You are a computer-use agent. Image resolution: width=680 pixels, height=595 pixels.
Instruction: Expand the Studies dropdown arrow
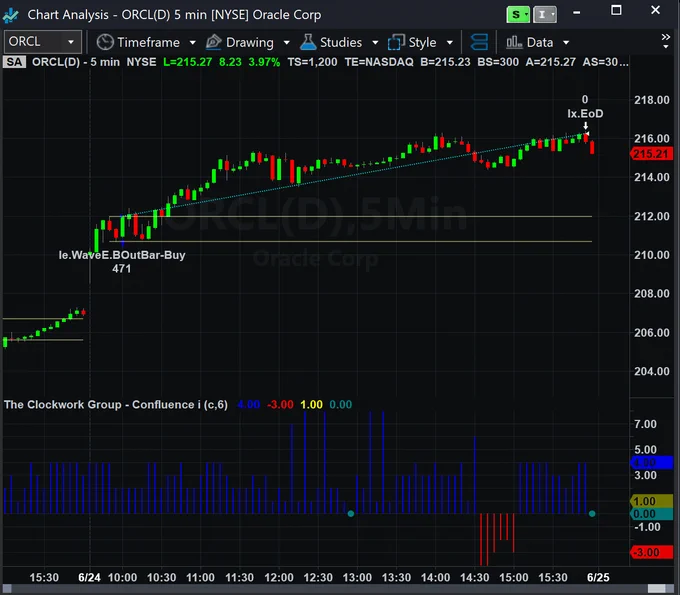375,42
